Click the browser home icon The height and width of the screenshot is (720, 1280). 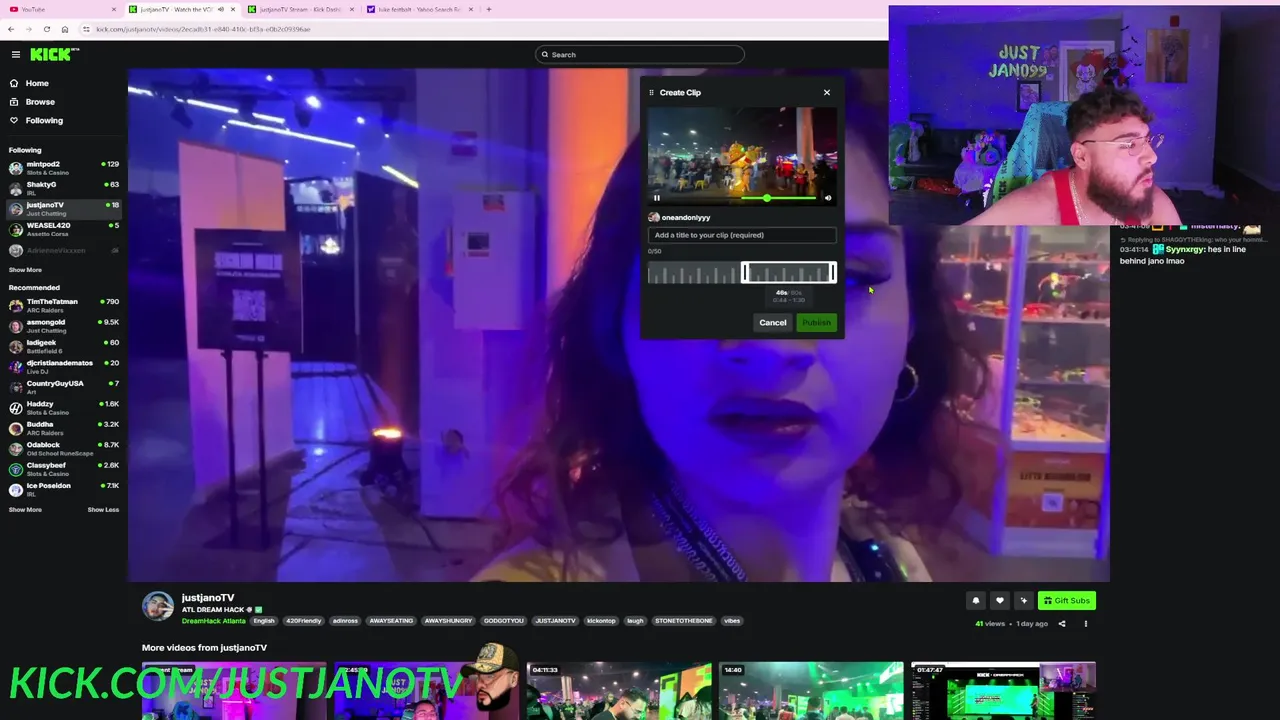point(65,29)
